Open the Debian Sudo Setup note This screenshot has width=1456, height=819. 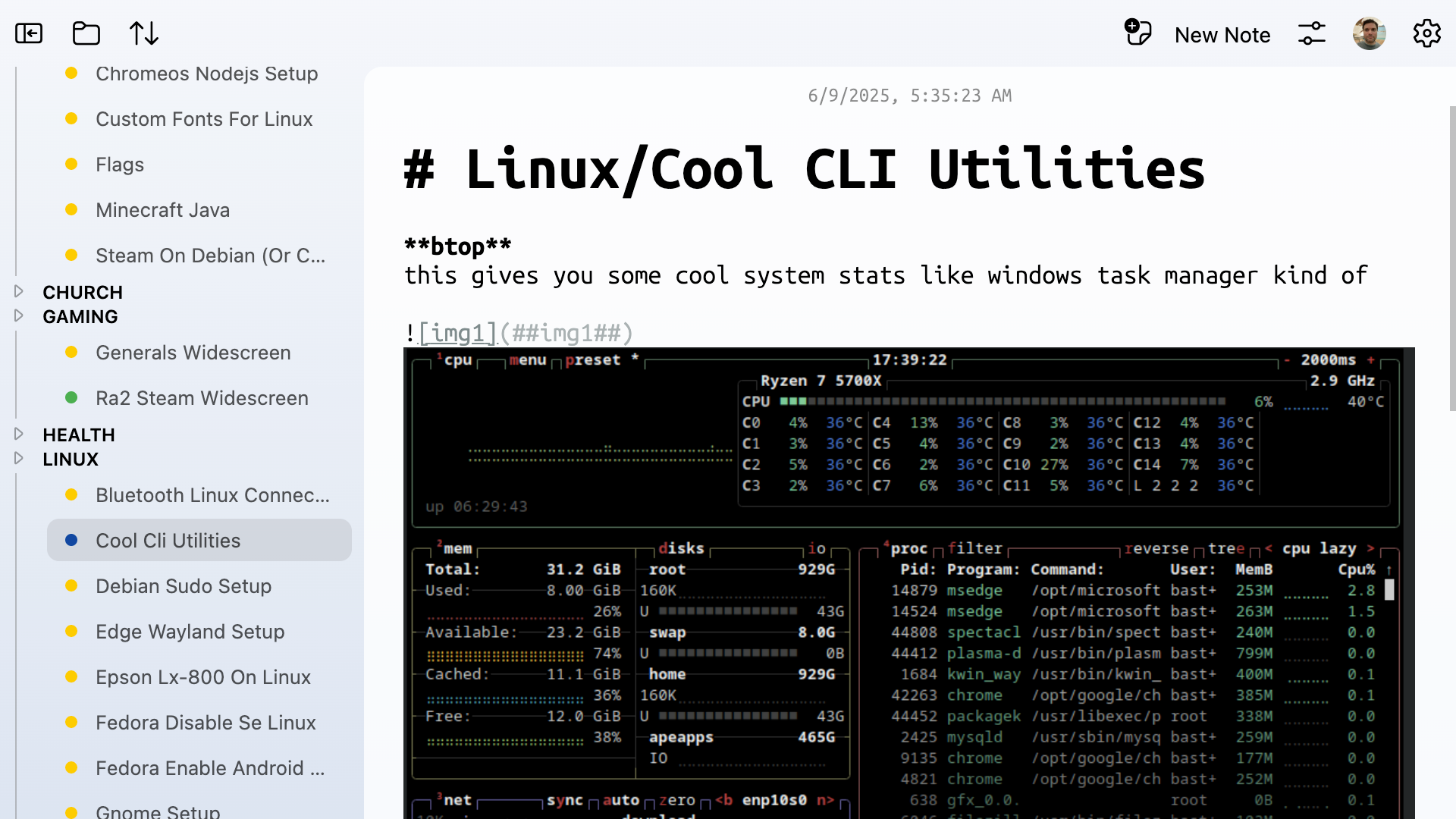coord(183,586)
